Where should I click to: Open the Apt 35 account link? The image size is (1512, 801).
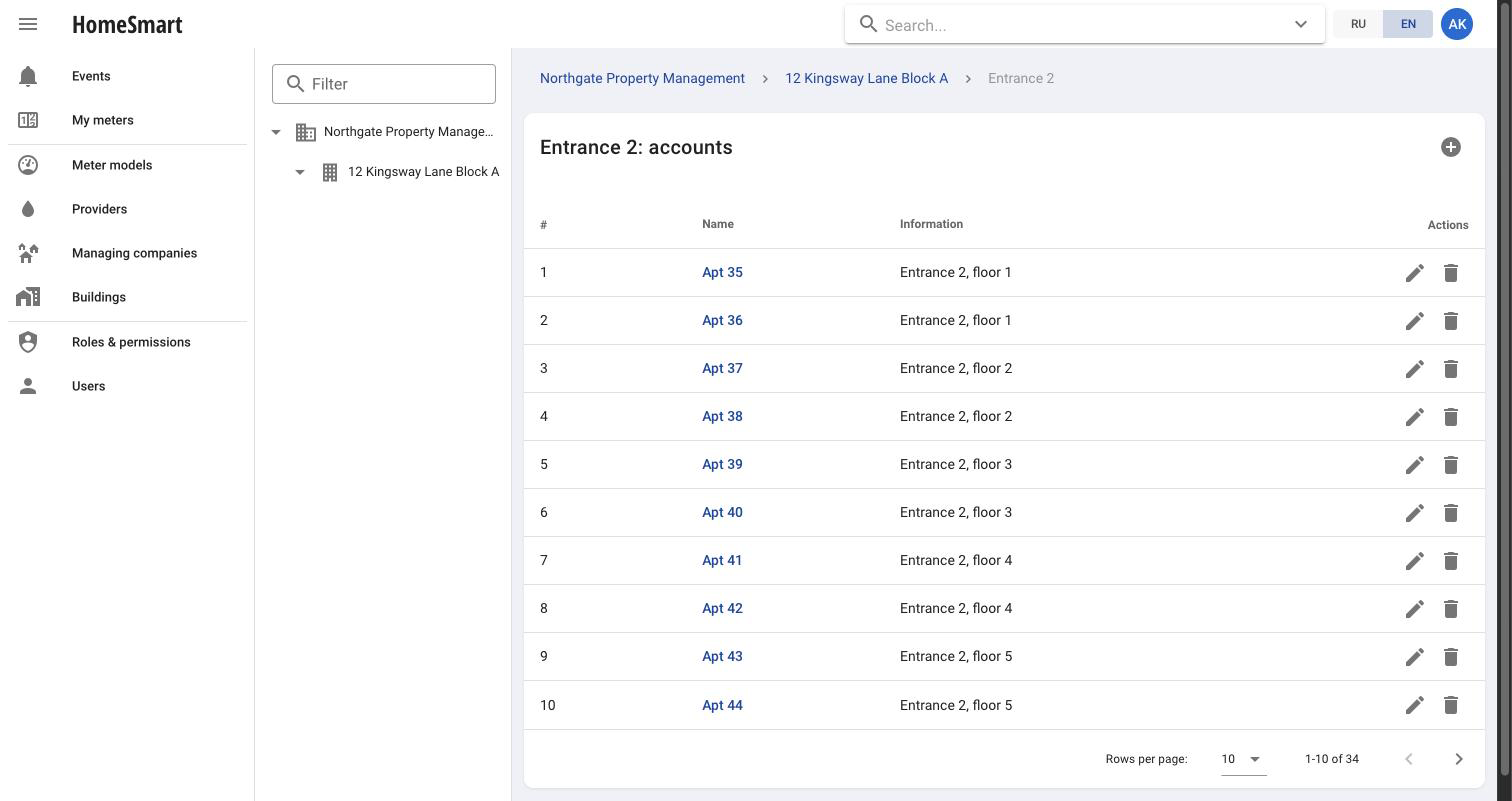click(722, 272)
